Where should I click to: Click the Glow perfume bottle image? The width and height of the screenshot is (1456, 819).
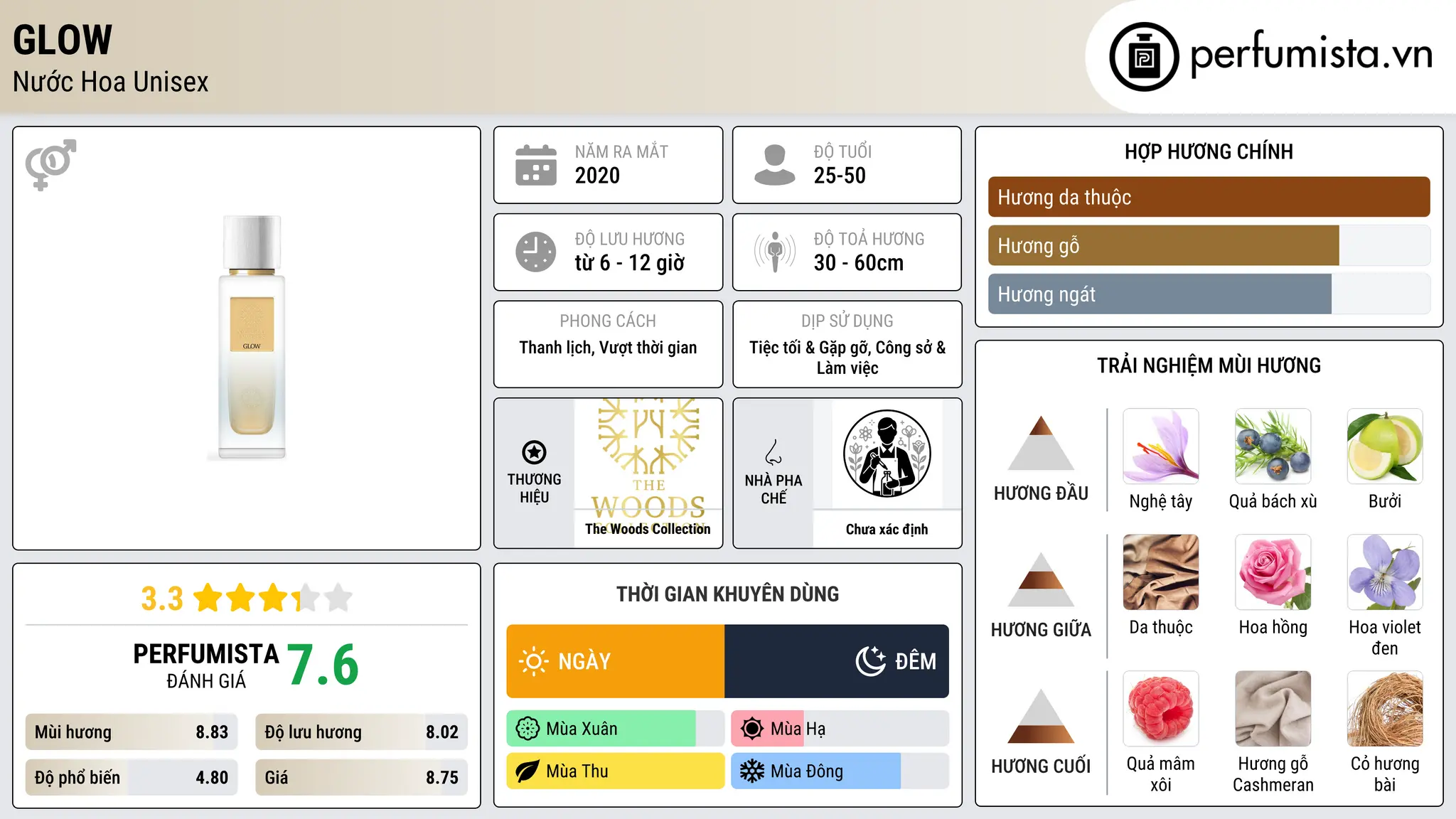252,338
